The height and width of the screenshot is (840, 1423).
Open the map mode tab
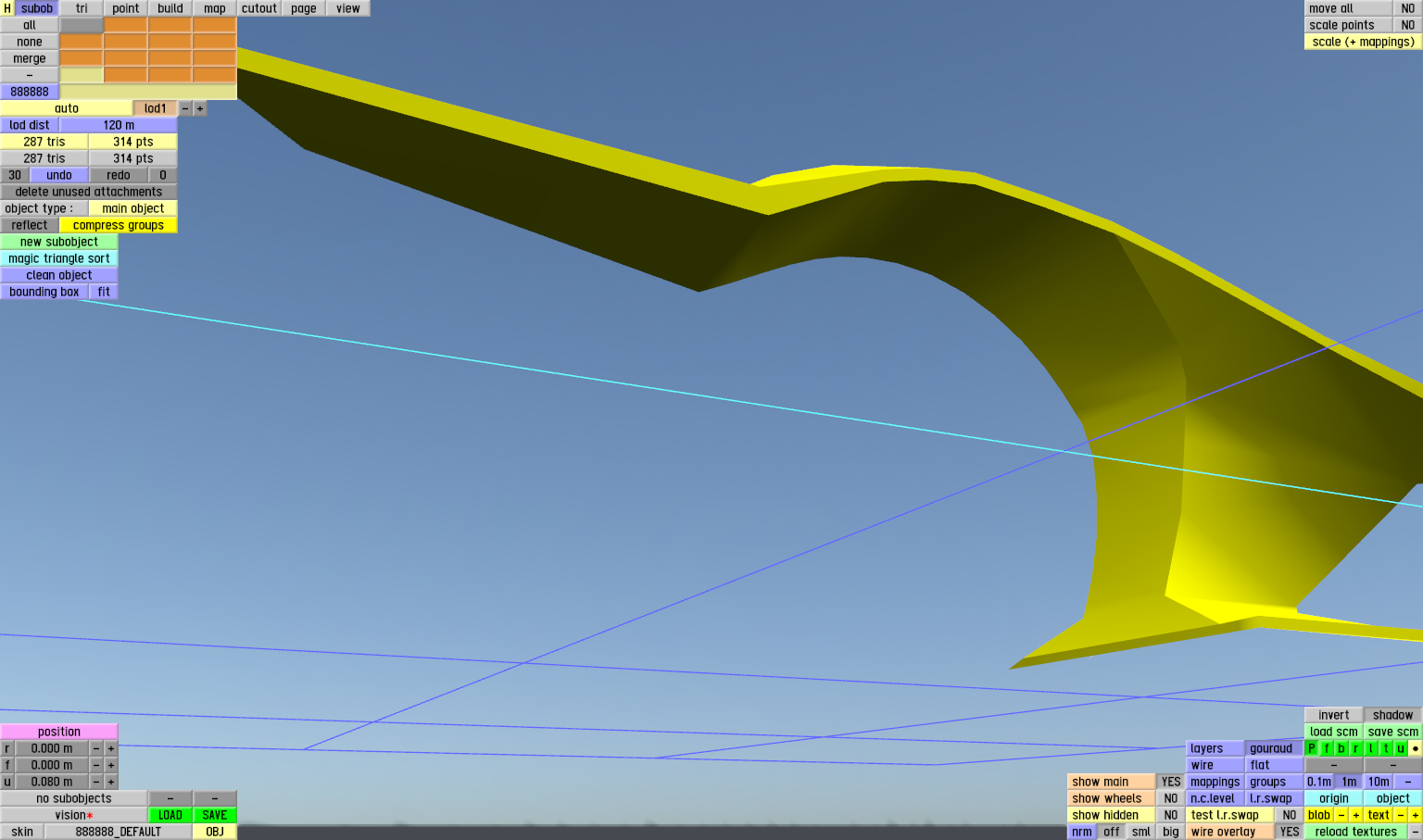(215, 8)
